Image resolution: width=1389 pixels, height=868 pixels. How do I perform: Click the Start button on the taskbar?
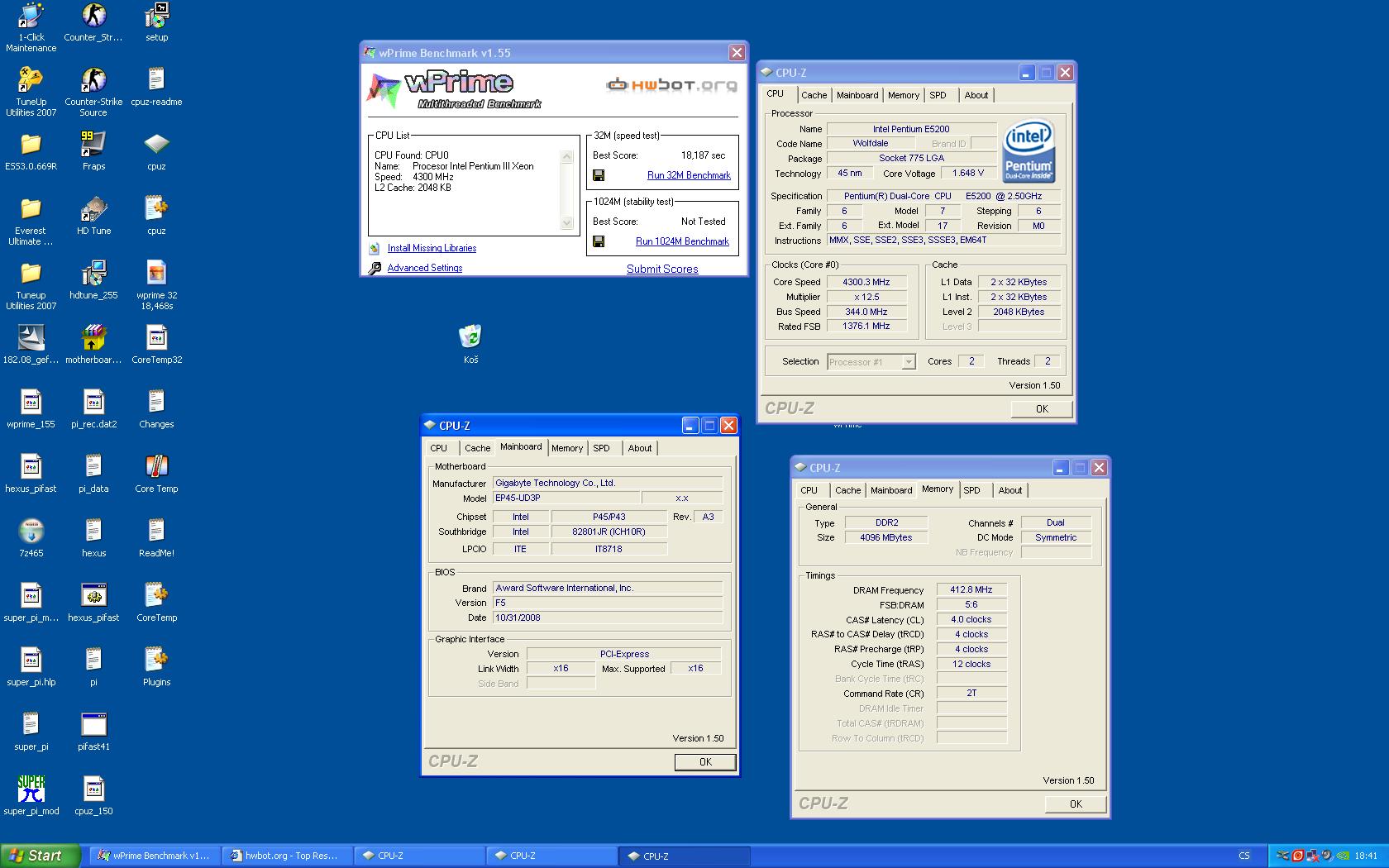[40, 856]
